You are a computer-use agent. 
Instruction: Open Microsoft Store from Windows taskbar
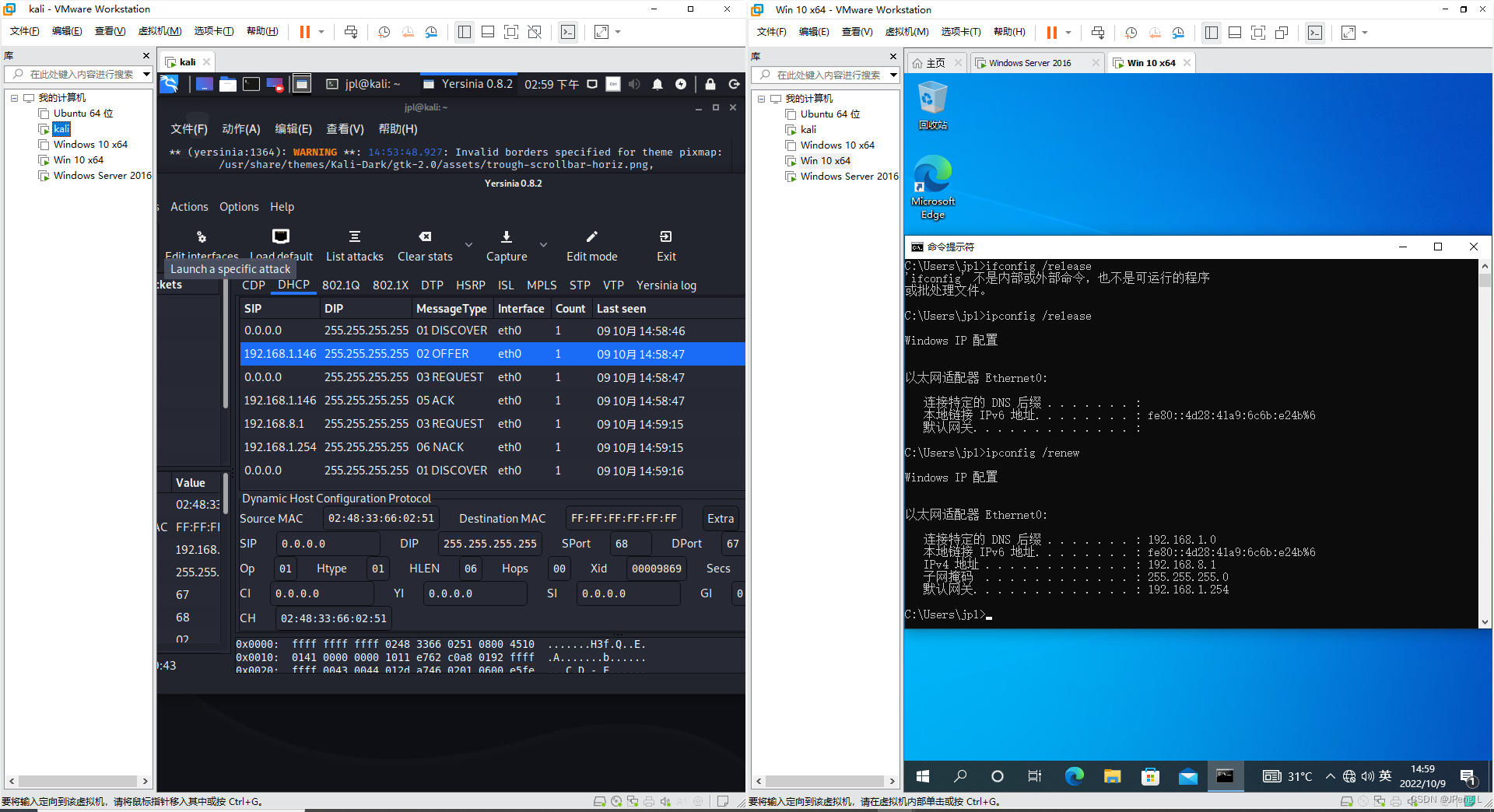coord(1150,776)
